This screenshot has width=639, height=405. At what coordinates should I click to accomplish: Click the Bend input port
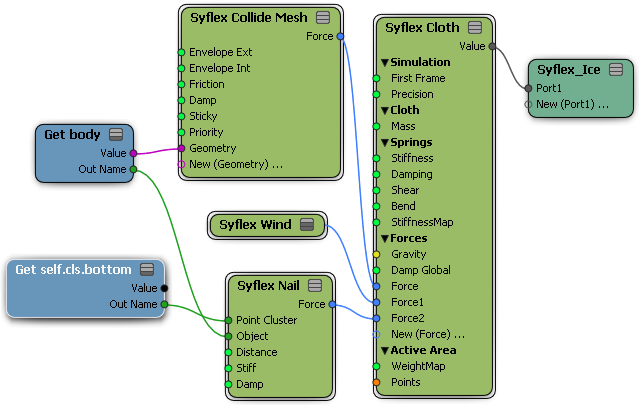(x=377, y=207)
